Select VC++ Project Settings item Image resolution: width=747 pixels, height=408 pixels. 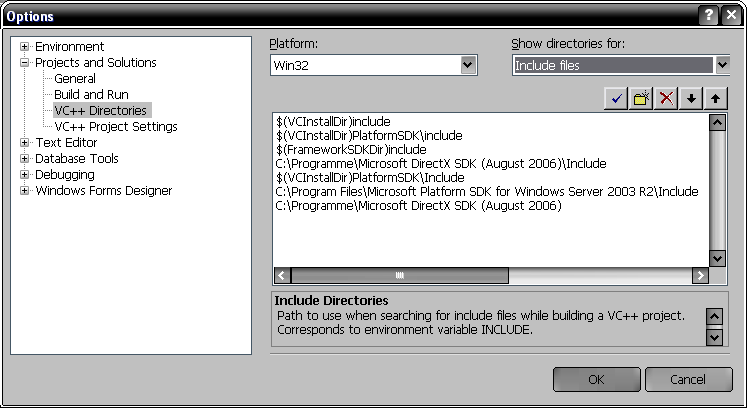pos(115,127)
